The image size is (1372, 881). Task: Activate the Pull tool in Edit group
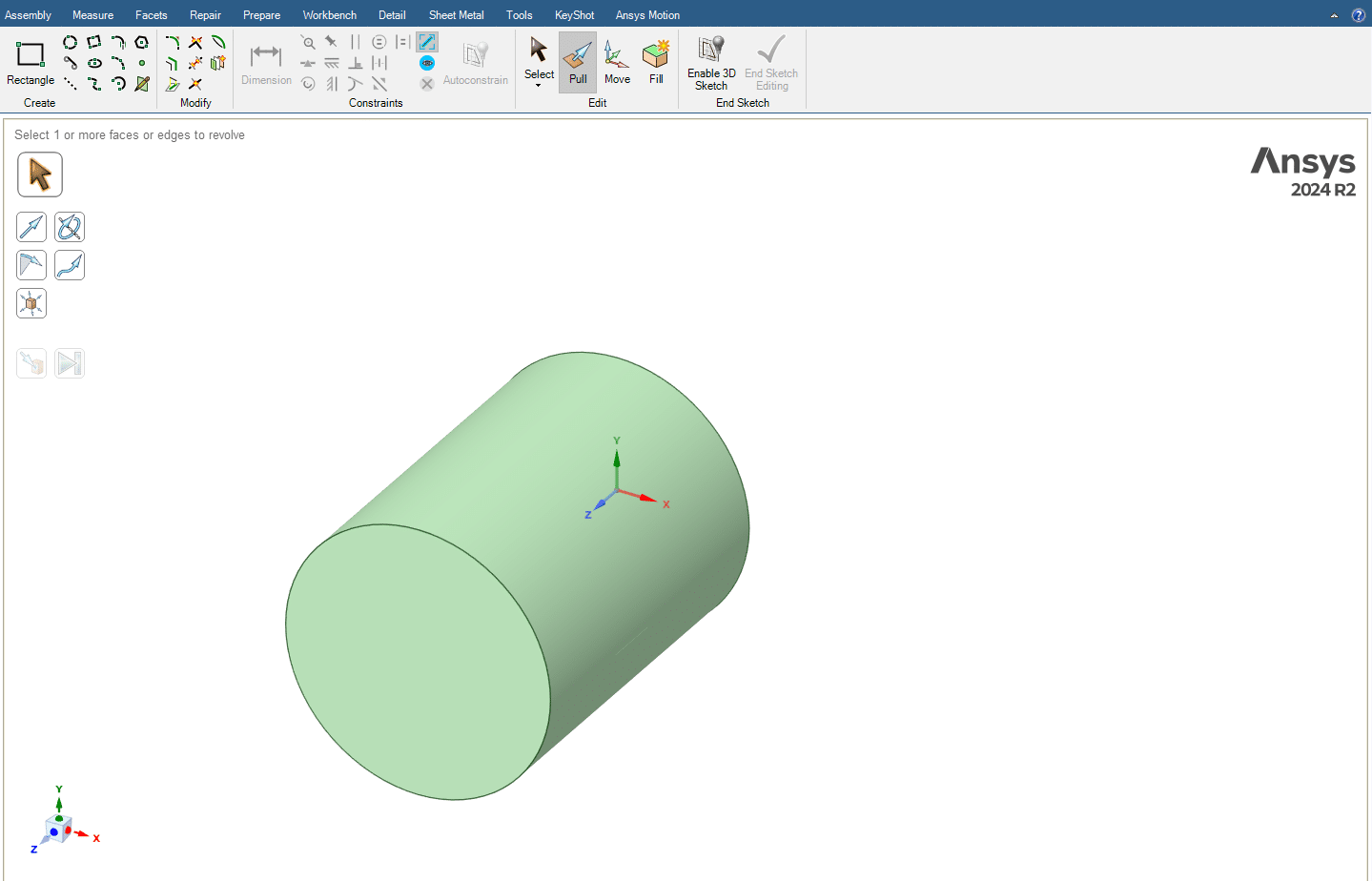(578, 62)
